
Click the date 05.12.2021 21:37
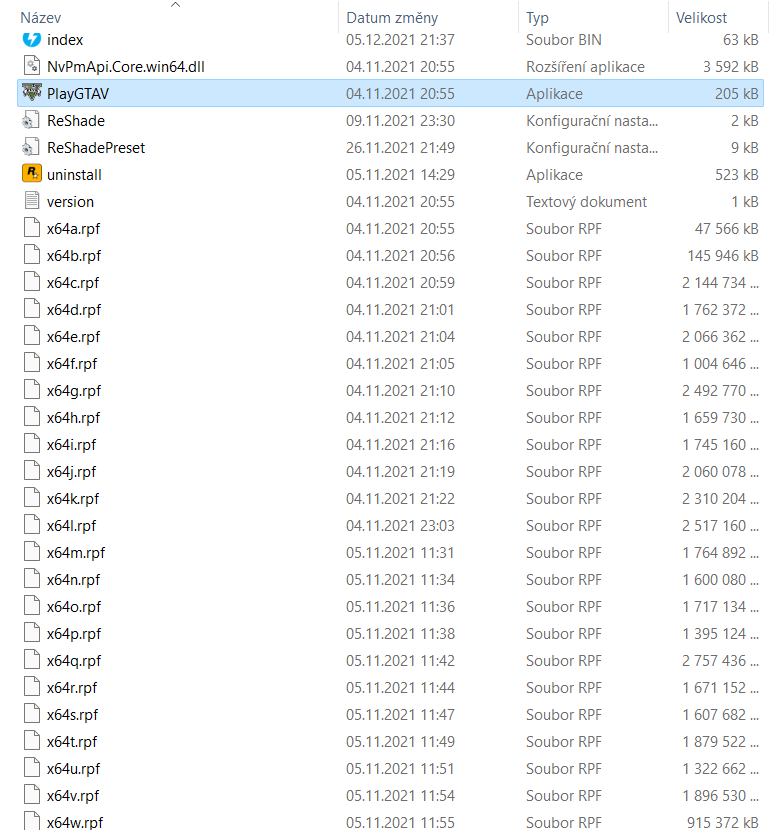400,40
